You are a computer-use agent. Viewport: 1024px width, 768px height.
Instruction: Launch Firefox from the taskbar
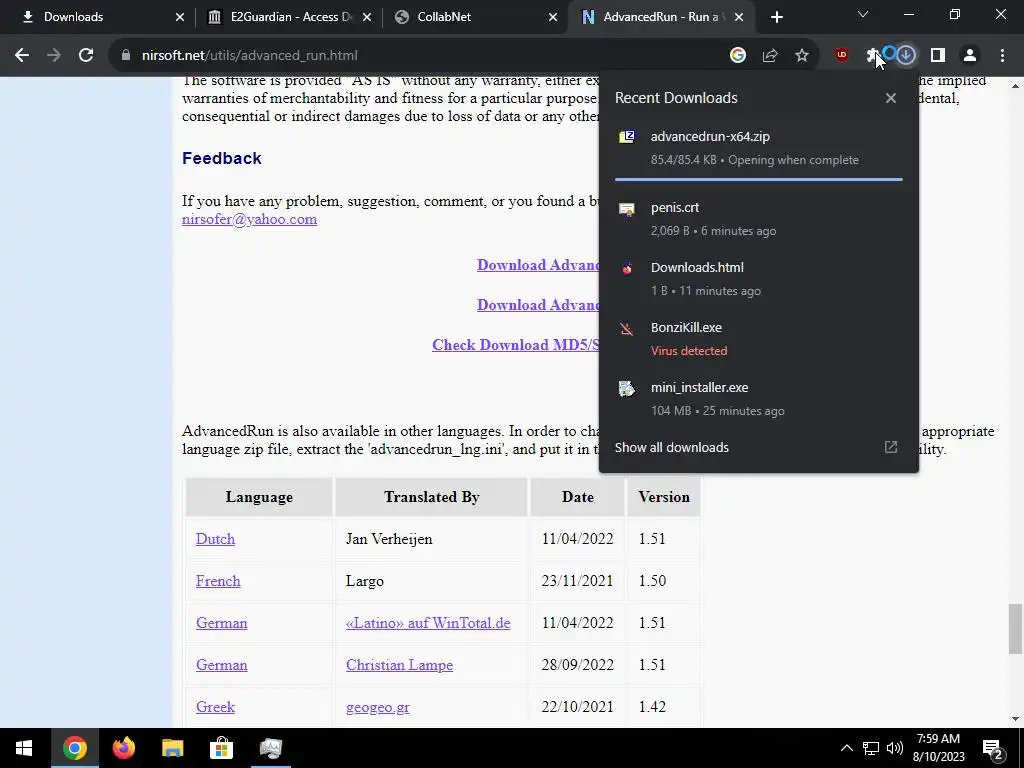(123, 748)
